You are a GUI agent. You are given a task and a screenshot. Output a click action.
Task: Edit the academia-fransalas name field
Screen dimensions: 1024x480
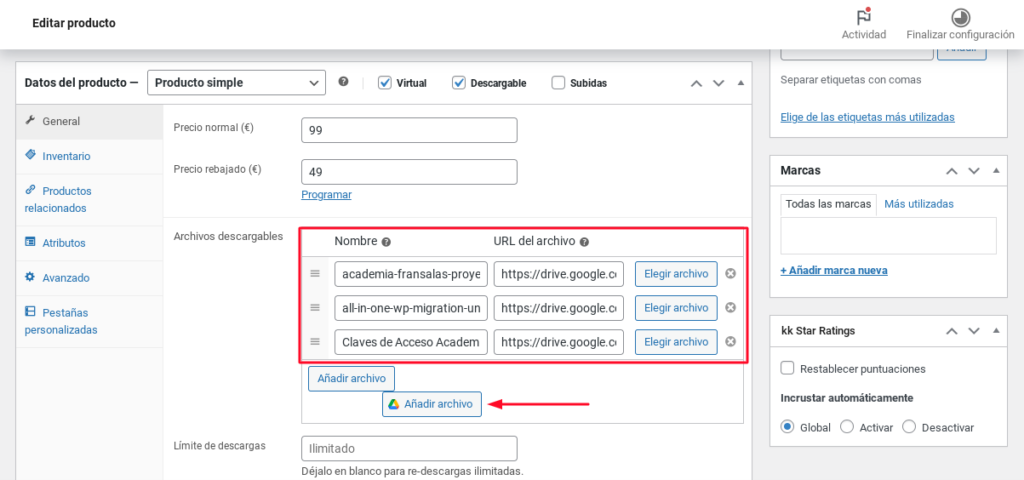coord(411,274)
